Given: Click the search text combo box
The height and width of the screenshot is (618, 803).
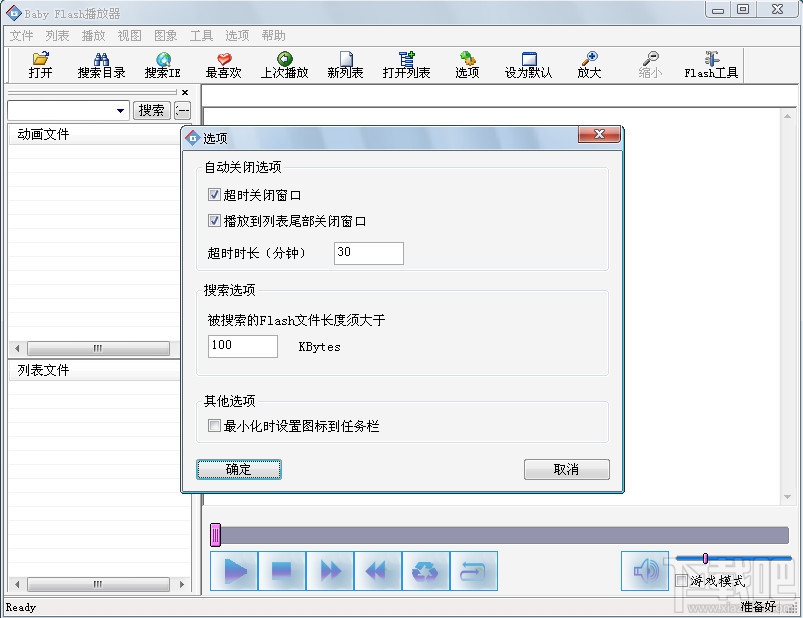Looking at the screenshot, I should pyautogui.click(x=68, y=111).
